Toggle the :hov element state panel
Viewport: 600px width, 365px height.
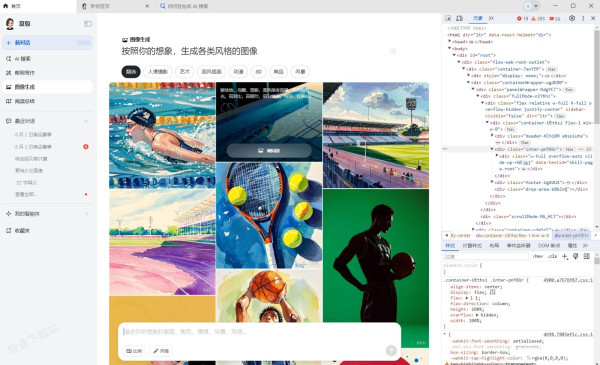click(538, 256)
